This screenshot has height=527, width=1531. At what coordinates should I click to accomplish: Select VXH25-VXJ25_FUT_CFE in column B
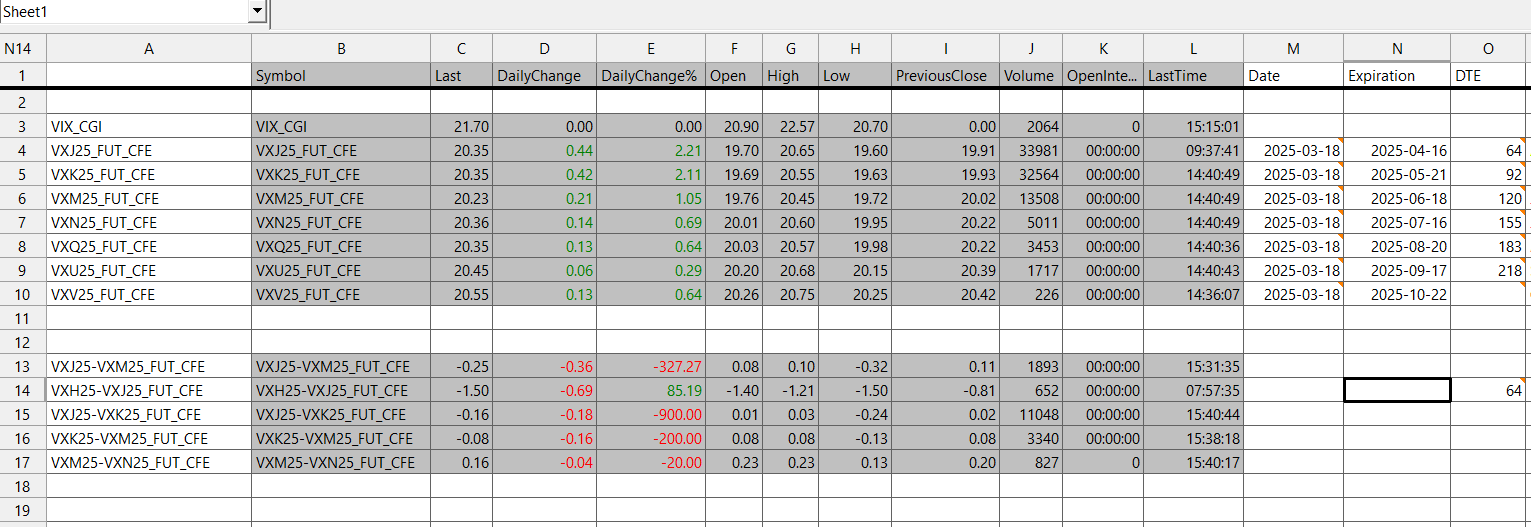coord(341,391)
